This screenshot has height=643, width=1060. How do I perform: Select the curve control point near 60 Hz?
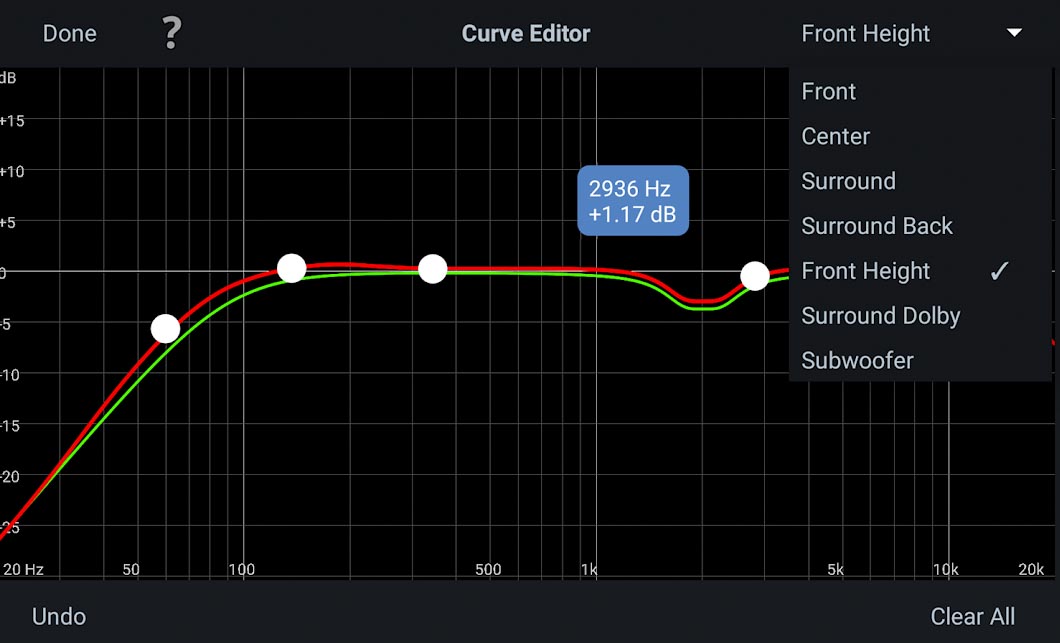[x=166, y=328]
